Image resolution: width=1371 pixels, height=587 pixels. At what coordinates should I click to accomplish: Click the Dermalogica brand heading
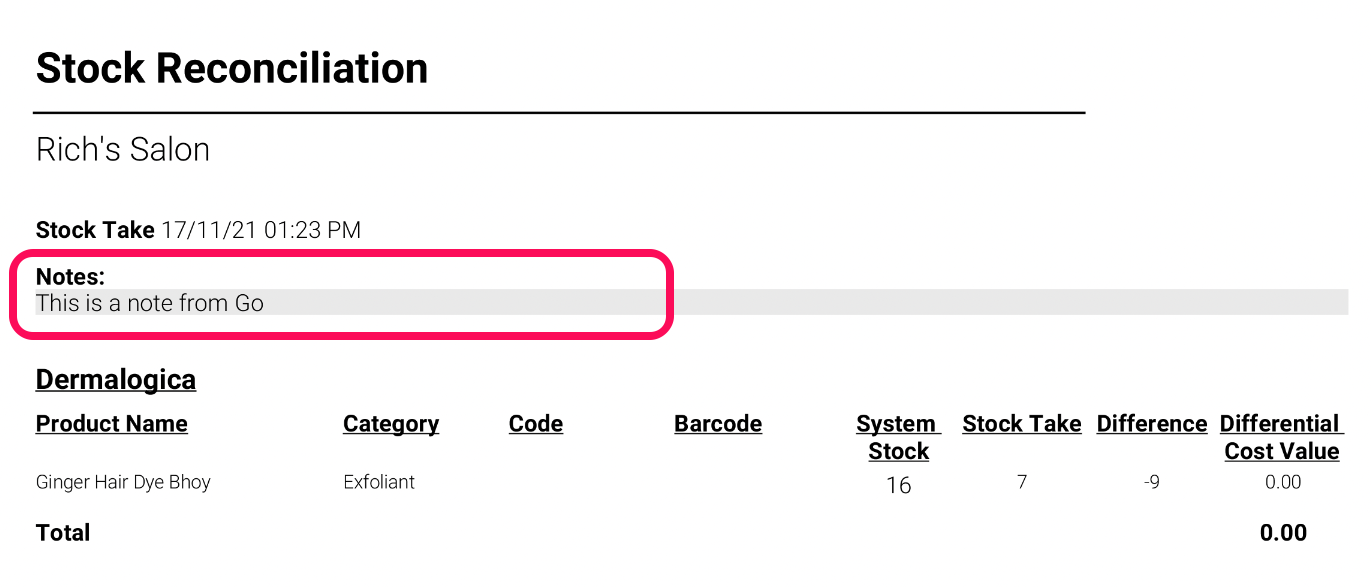[x=116, y=380]
